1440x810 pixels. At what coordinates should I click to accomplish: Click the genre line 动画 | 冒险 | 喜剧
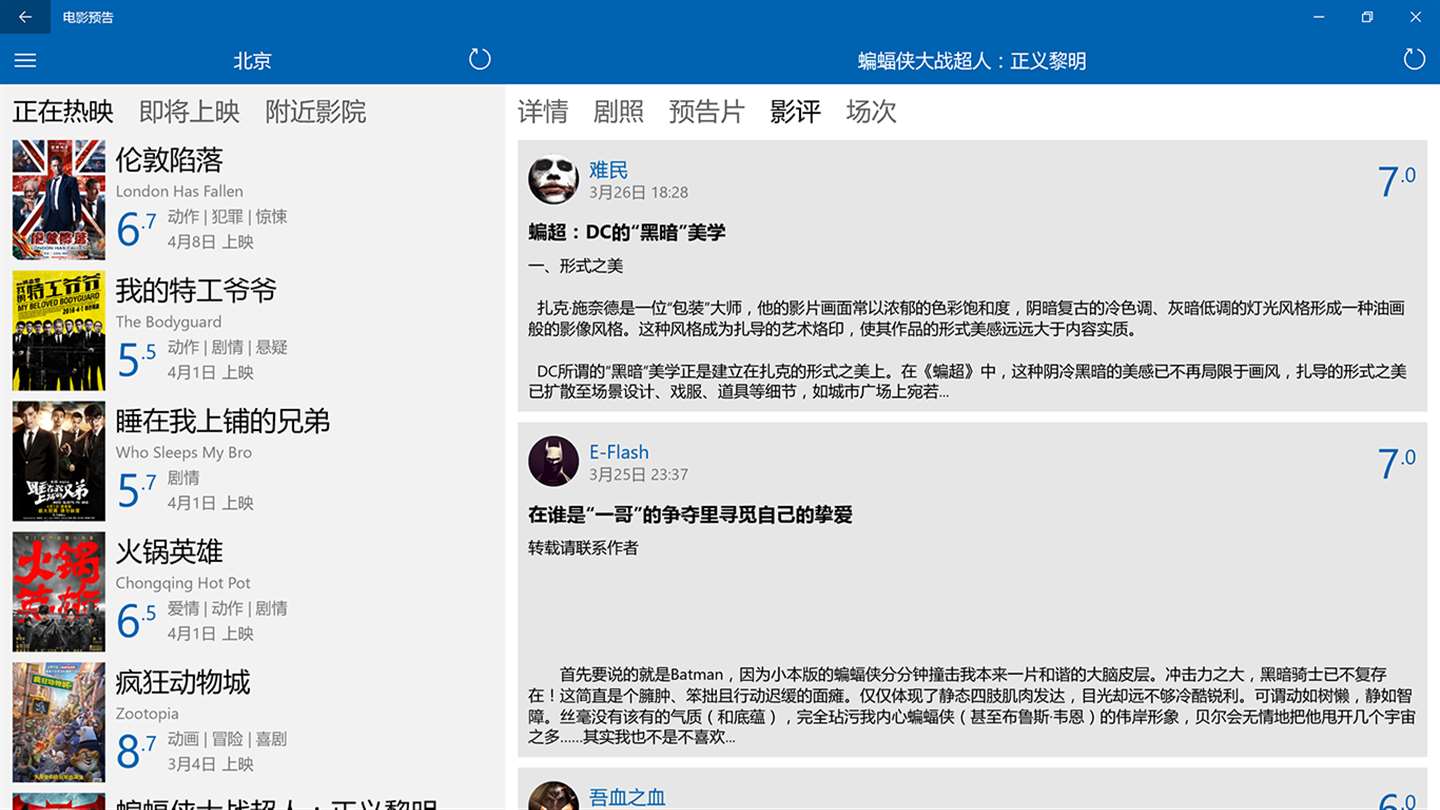(227, 739)
